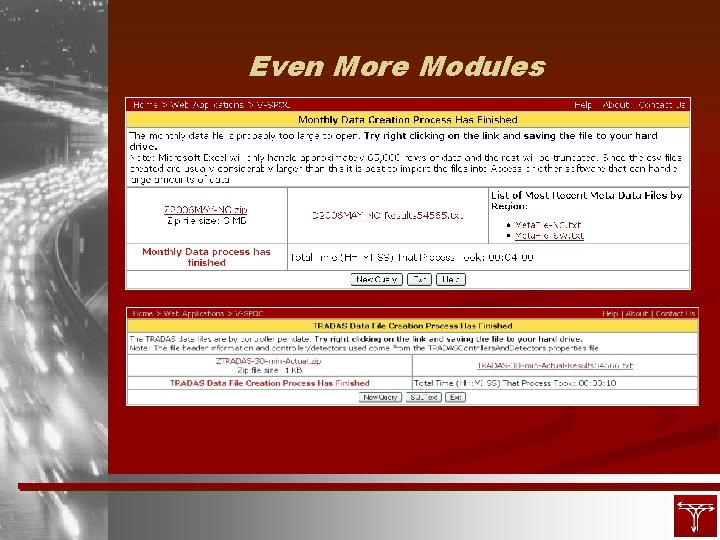The image size is (720, 540).
Task: Click the highway interchange logo icon
Action: click(x=695, y=516)
